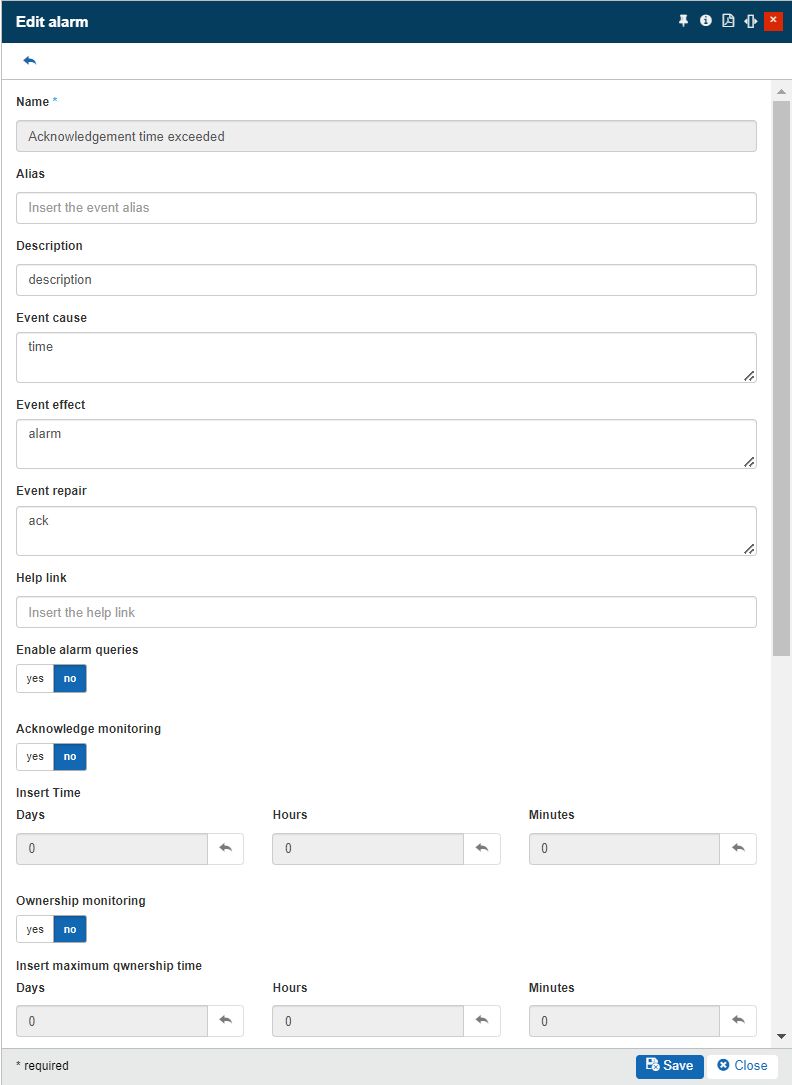Select 'no' for Enable alarm queries
Viewport: 792px width, 1085px height.
coord(70,678)
